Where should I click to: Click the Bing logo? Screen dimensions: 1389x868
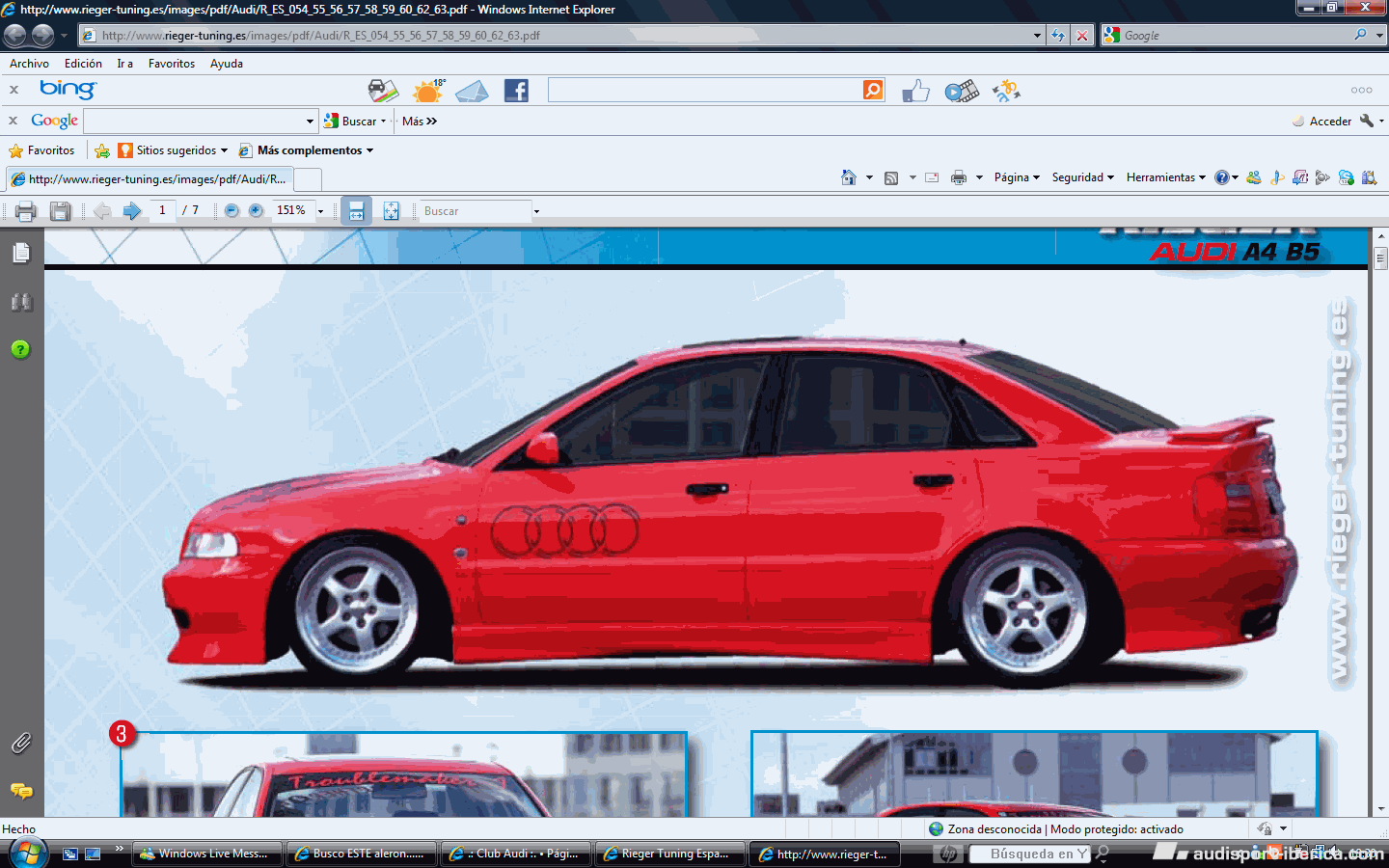tap(68, 90)
